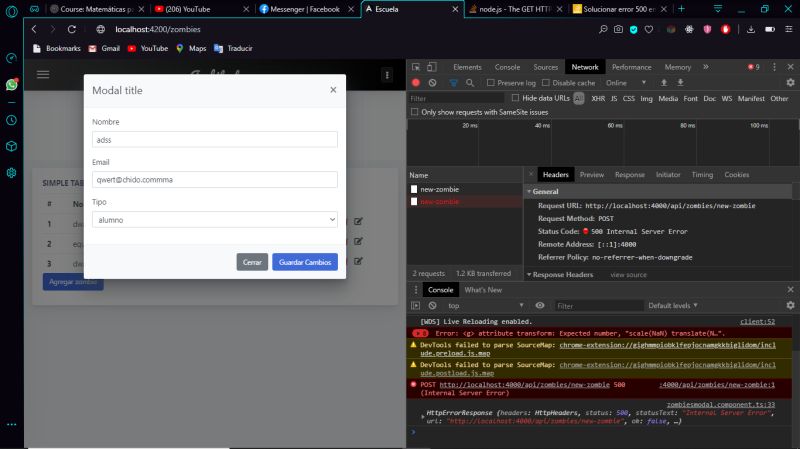Screen dimensions: 800x449
Task: Click Nombre input field
Action: pos(215,139)
